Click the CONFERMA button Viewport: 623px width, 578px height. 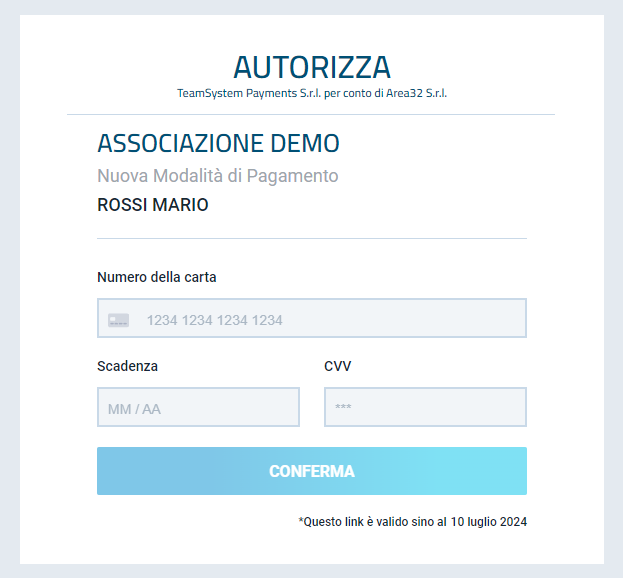point(312,471)
